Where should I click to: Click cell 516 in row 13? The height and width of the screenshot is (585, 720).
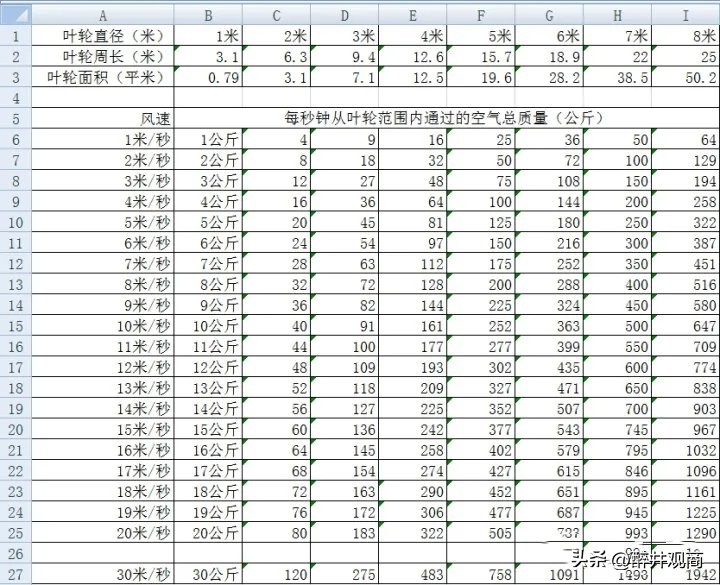tap(686, 285)
